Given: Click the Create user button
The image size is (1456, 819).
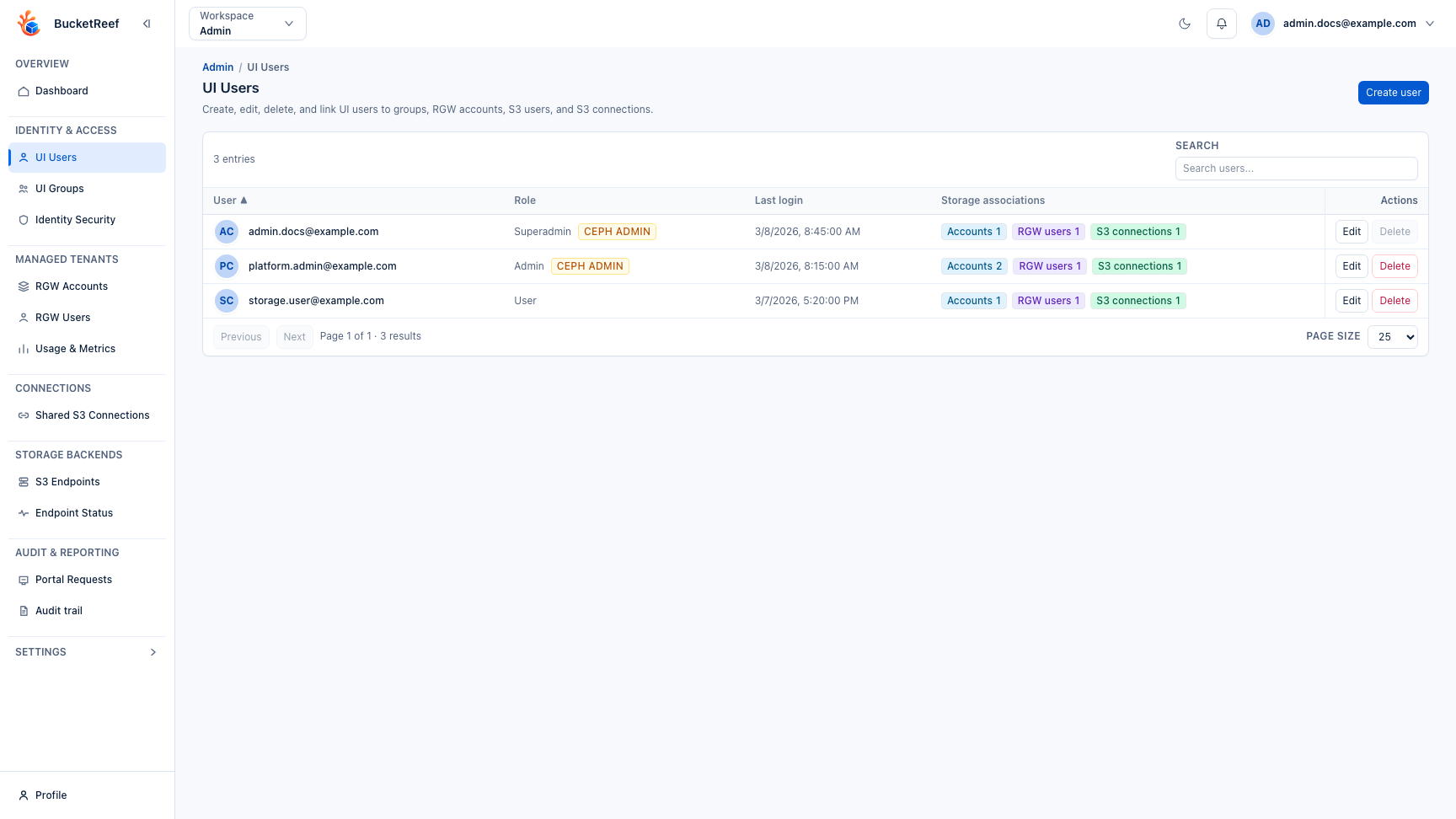Looking at the screenshot, I should (x=1393, y=93).
